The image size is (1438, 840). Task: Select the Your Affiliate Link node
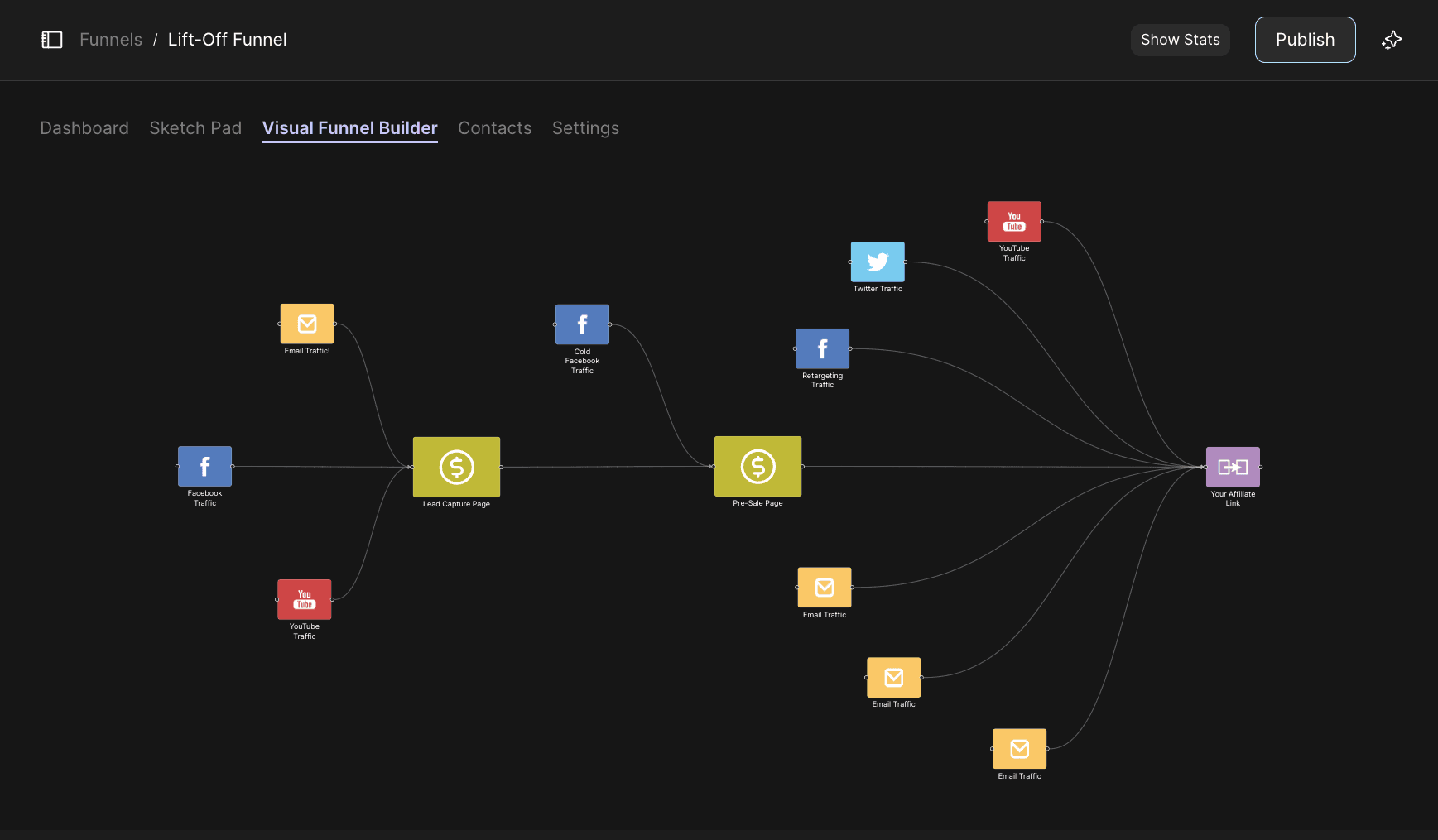1233,467
